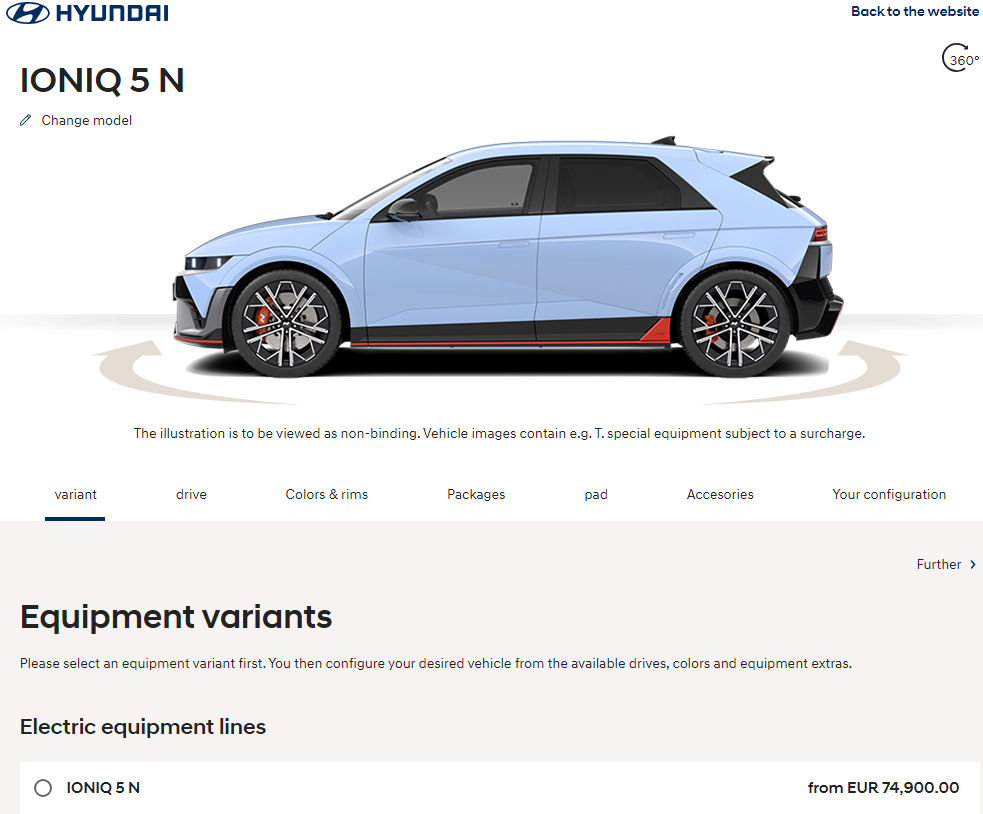983x814 pixels.
Task: Click the Hyundai logo
Action: (88, 13)
